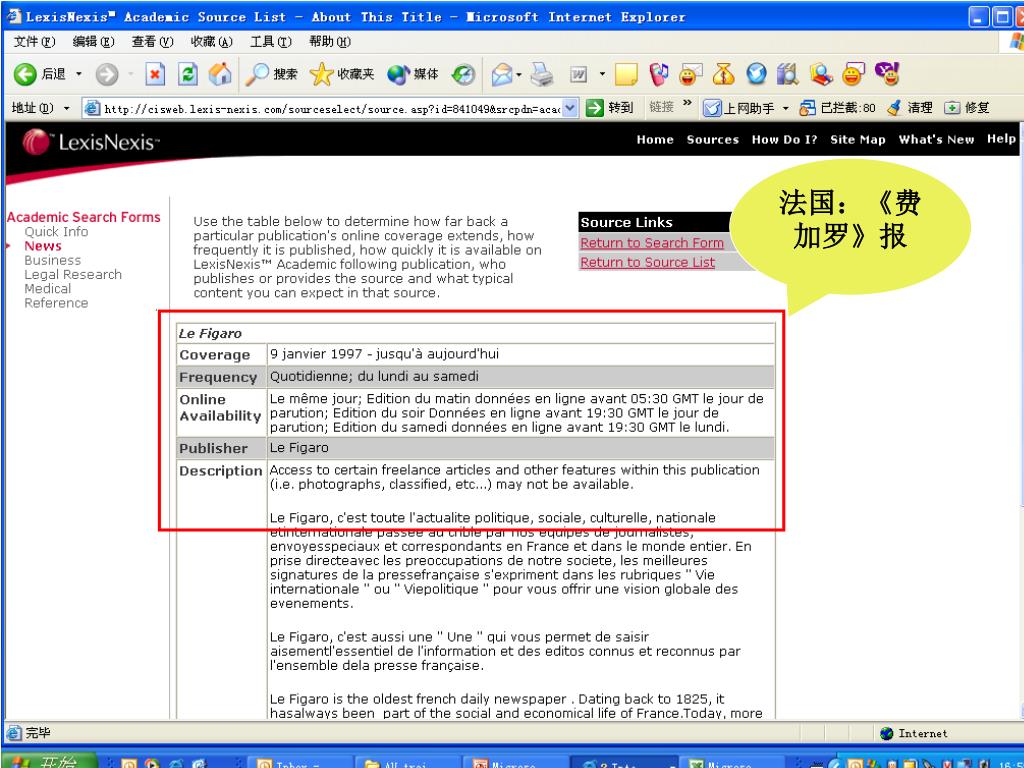Click How Do I? link

tap(784, 139)
